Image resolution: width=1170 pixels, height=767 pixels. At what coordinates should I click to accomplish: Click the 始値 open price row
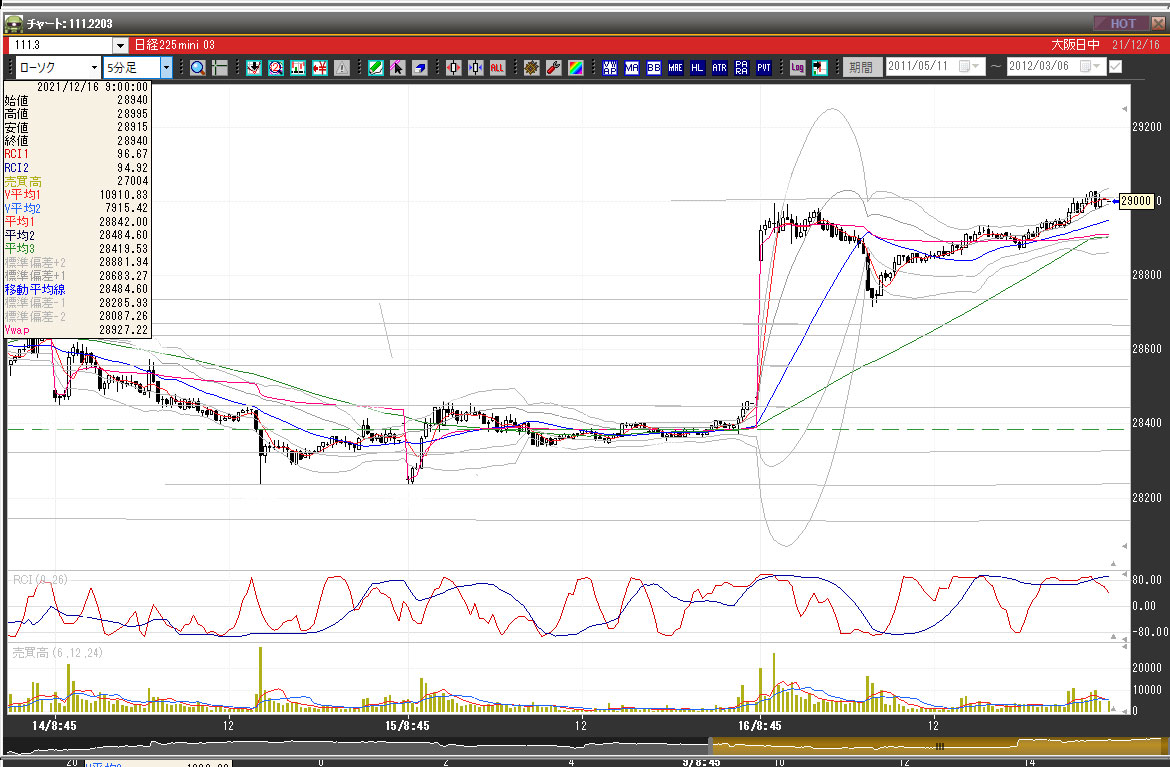(x=76, y=100)
